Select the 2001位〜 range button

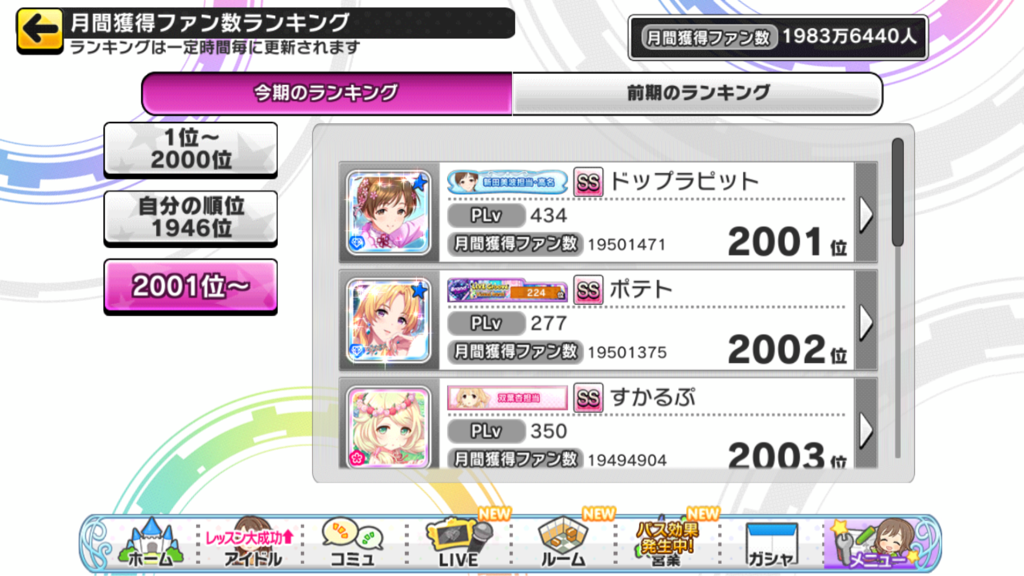tap(191, 287)
